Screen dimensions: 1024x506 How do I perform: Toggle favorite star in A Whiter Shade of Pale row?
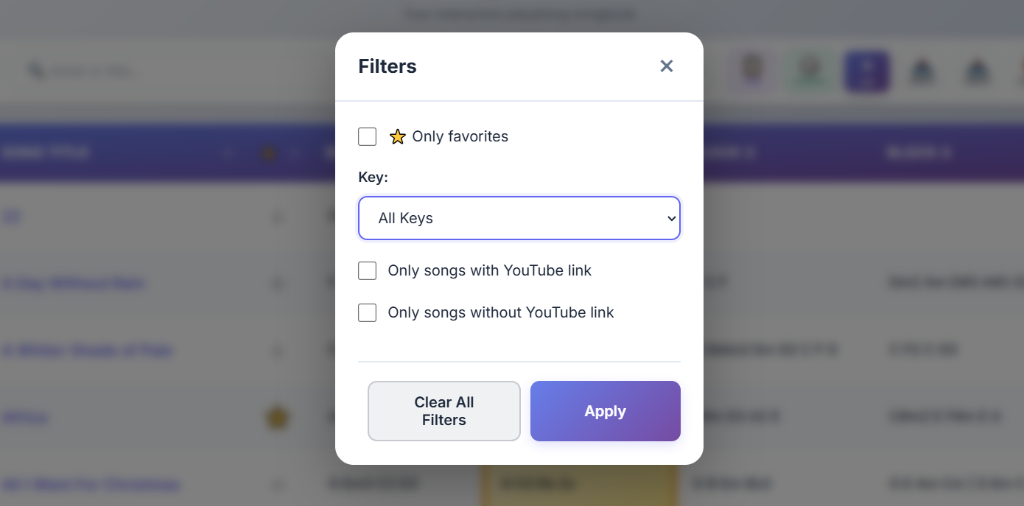pyautogui.click(x=278, y=350)
